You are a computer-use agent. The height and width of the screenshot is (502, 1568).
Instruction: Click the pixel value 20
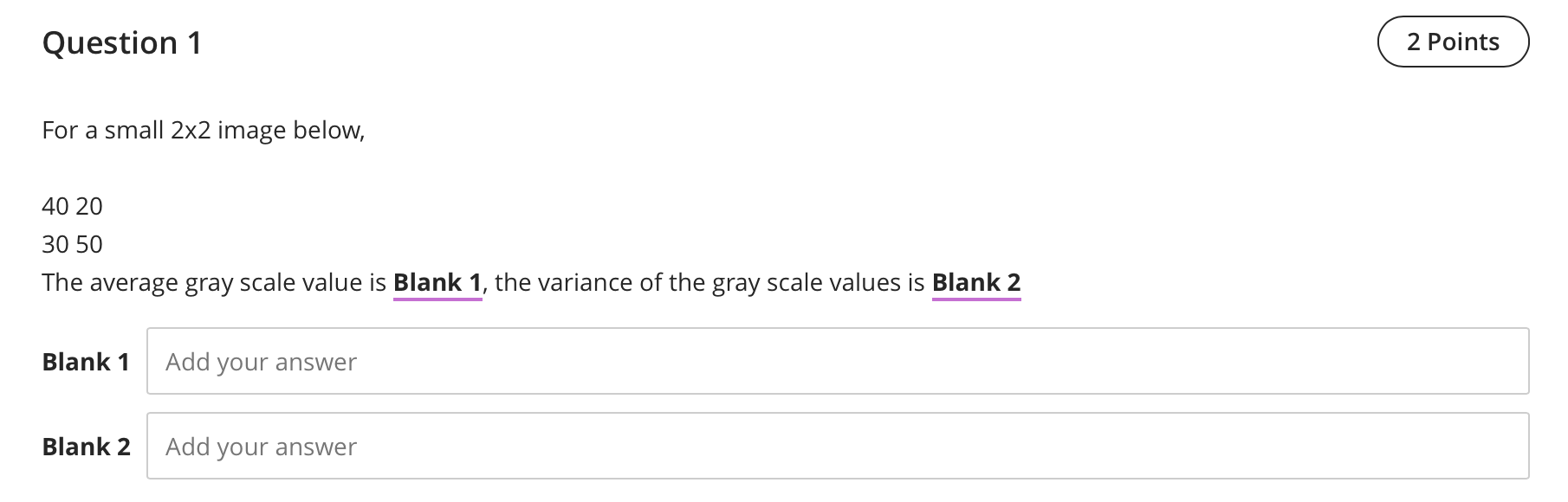tap(89, 206)
